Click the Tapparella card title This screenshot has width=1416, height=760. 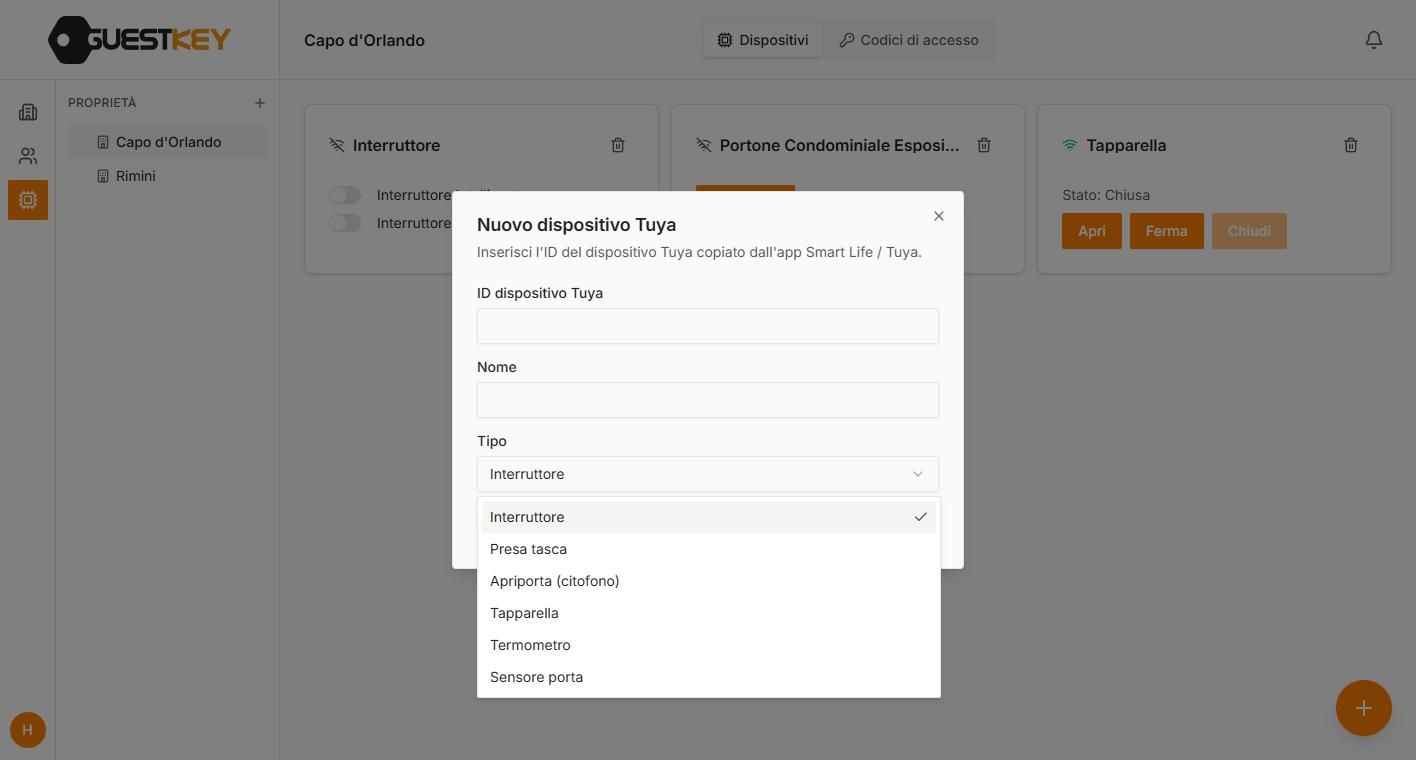(1126, 145)
